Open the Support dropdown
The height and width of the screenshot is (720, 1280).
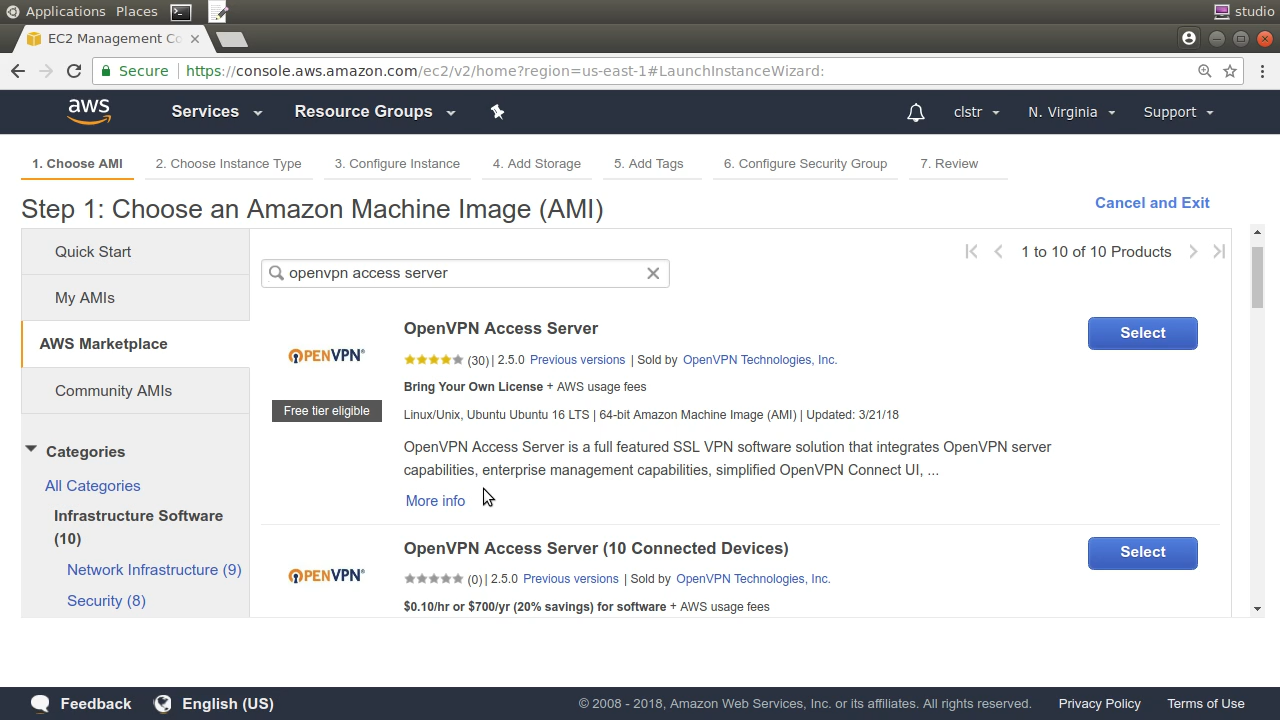[1178, 112]
